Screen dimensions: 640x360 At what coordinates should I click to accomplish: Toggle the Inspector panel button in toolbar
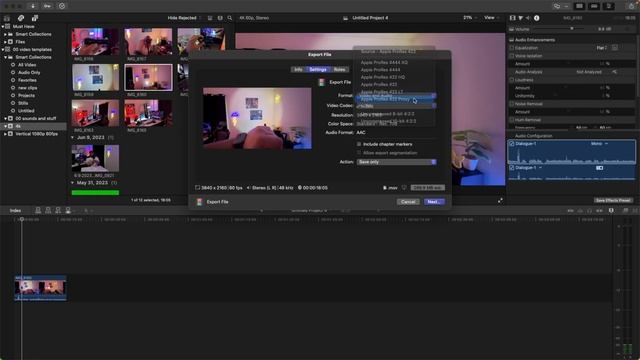(x=609, y=6)
